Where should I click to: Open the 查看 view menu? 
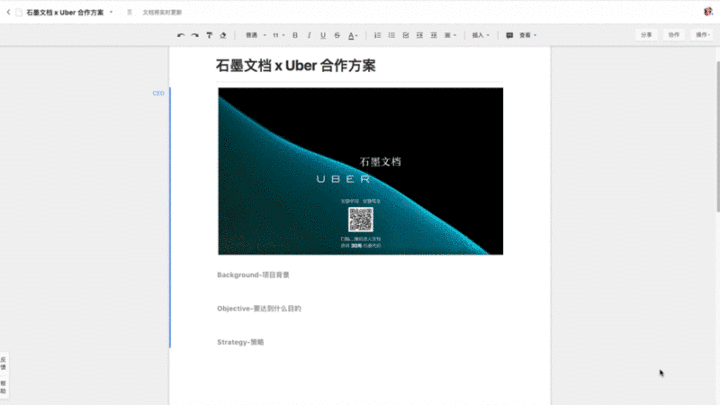point(528,35)
